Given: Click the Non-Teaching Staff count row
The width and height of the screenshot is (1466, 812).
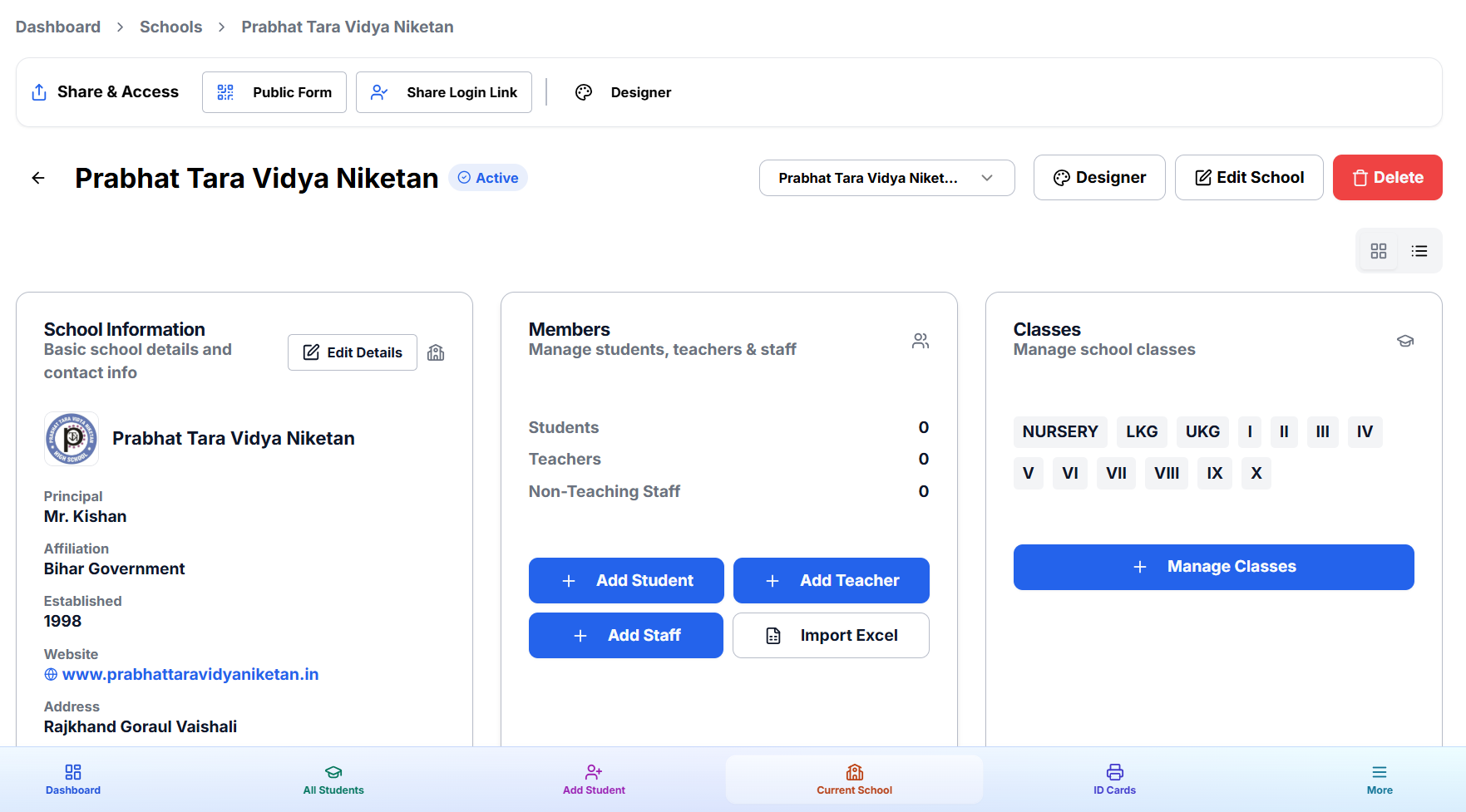Looking at the screenshot, I should (x=728, y=491).
